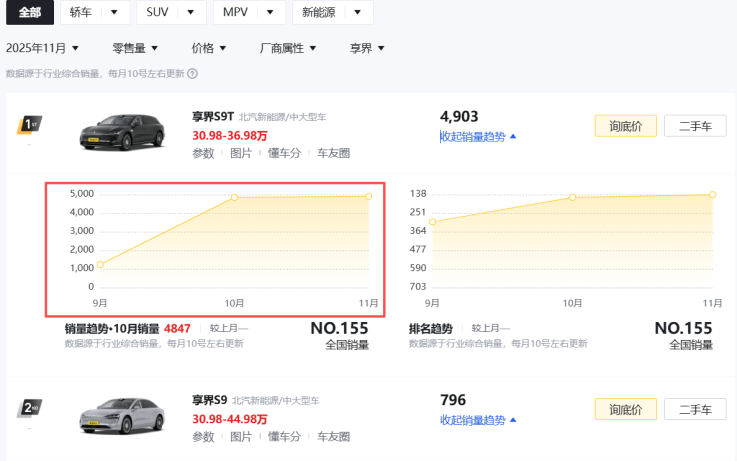
Task: Click the 796 sales figure
Action: click(x=453, y=400)
